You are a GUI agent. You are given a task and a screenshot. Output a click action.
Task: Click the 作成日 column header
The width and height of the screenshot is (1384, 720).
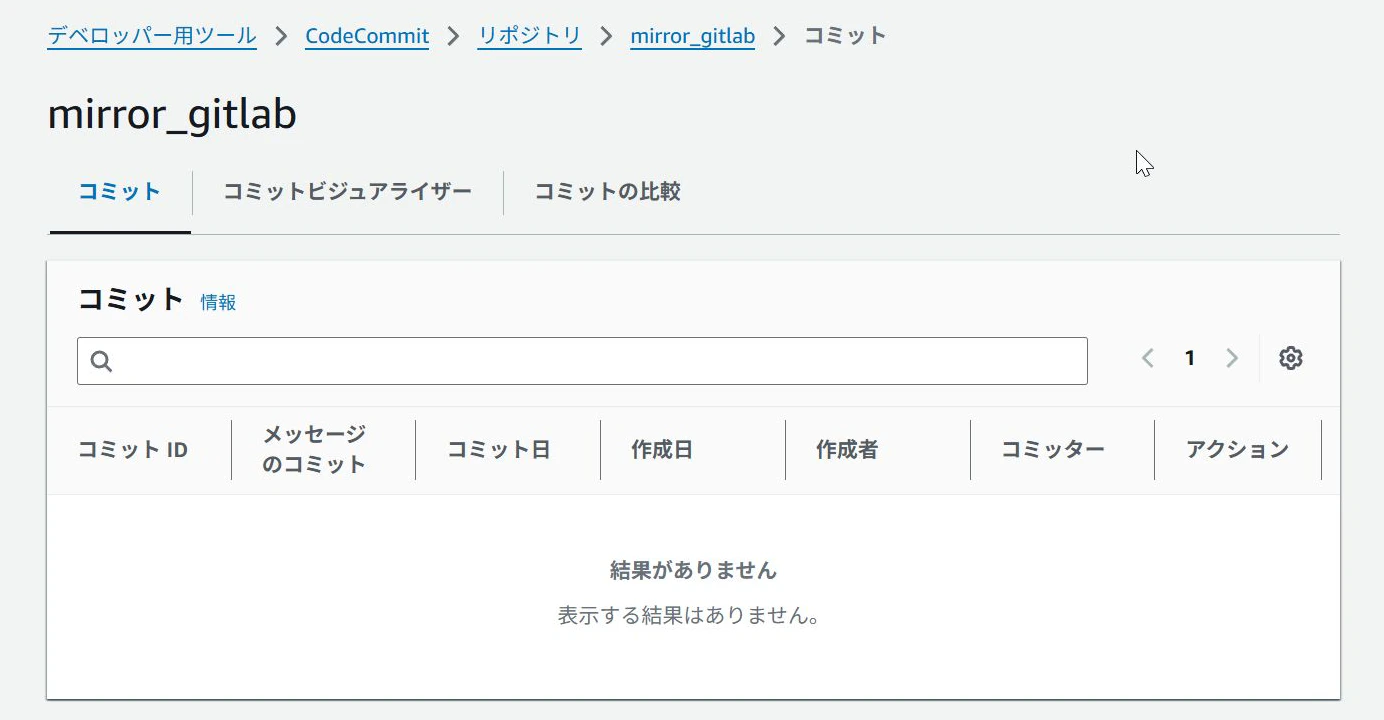pyautogui.click(x=662, y=450)
